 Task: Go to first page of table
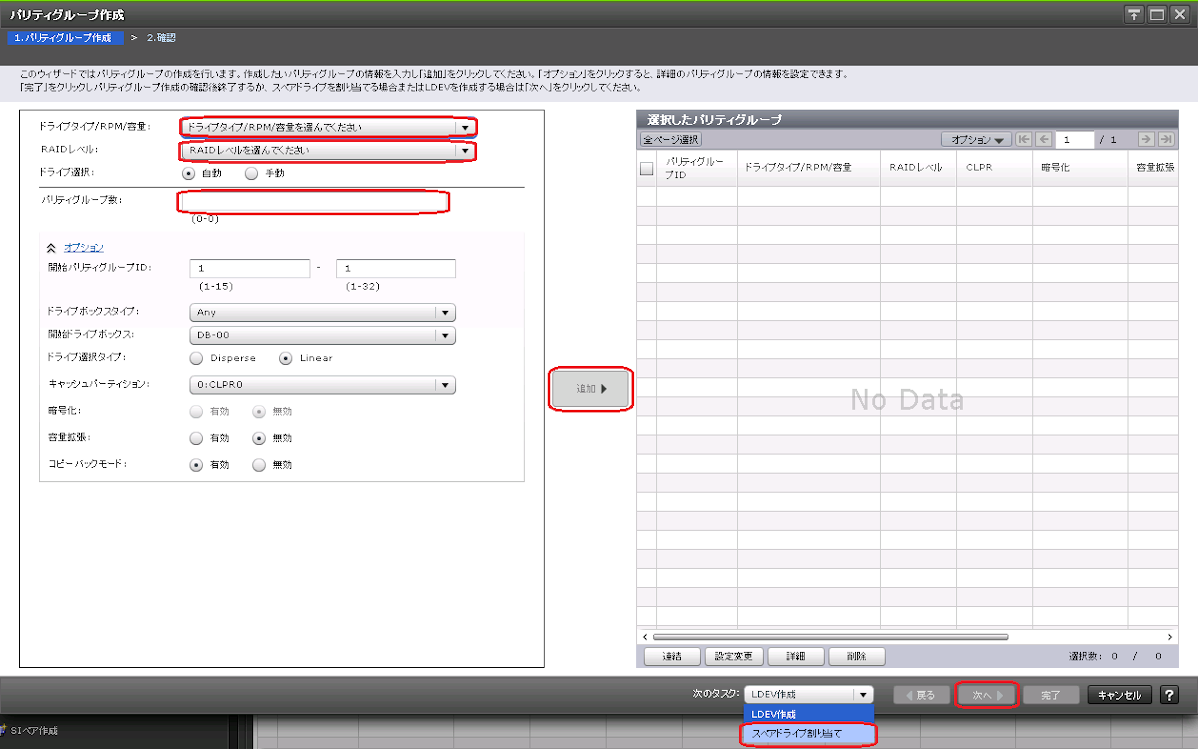1024,140
